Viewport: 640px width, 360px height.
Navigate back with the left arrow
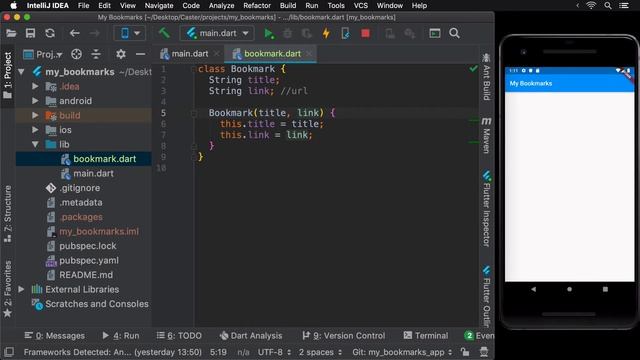tap(74, 33)
